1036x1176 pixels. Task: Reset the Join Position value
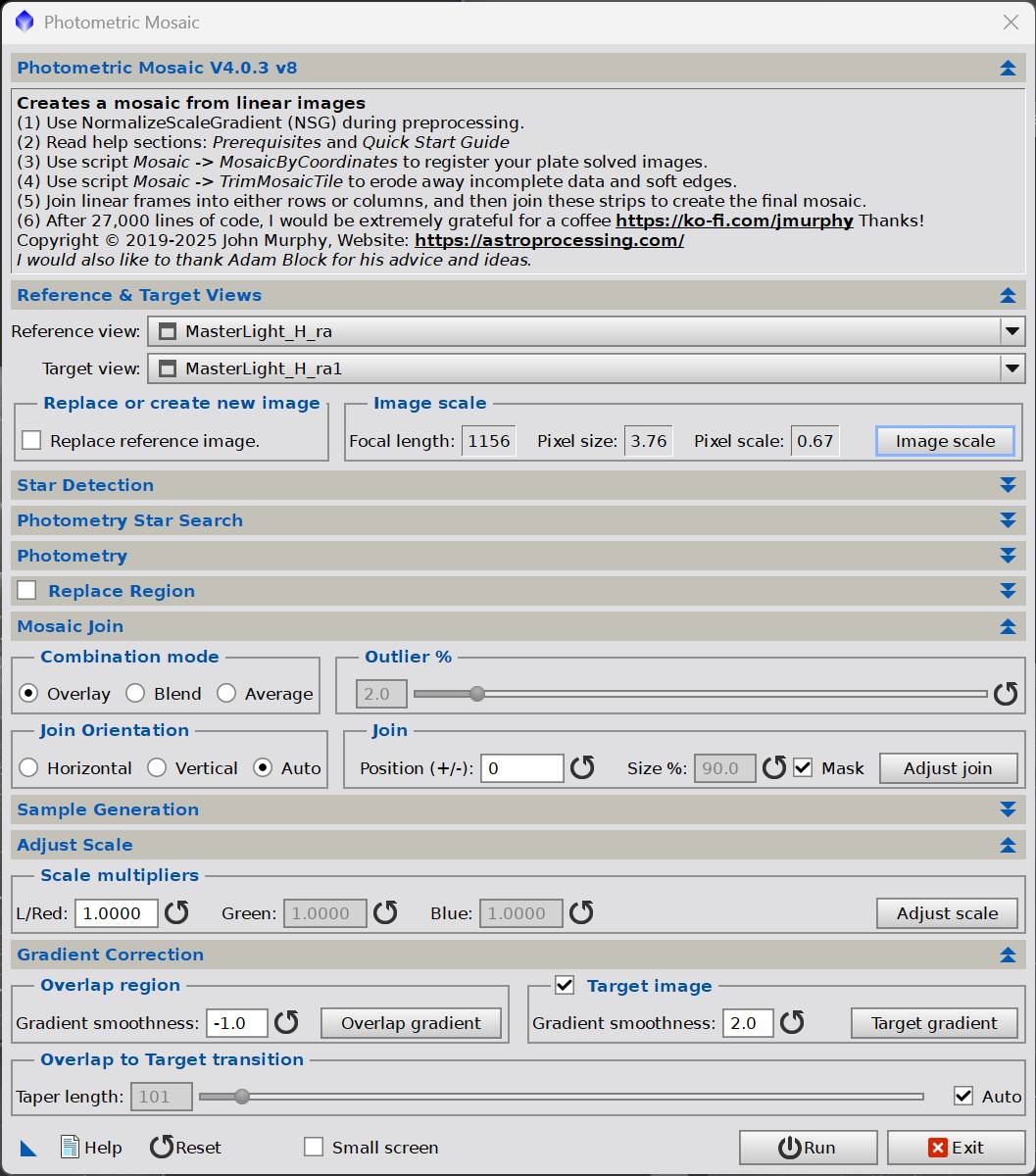(x=582, y=767)
